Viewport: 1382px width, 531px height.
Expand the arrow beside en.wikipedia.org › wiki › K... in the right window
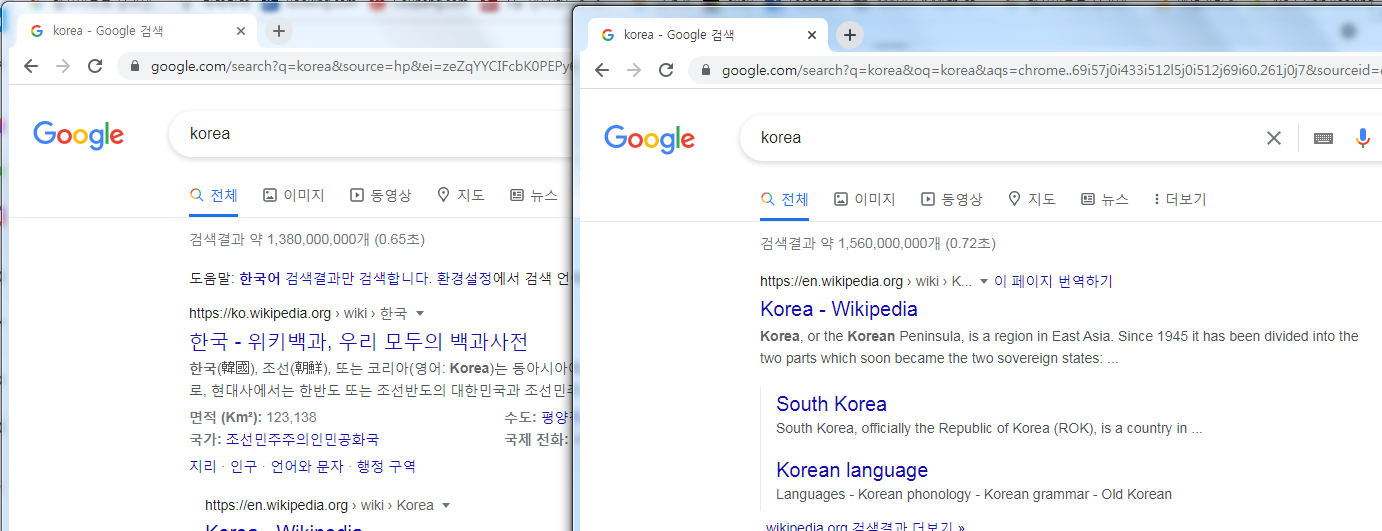(x=984, y=282)
